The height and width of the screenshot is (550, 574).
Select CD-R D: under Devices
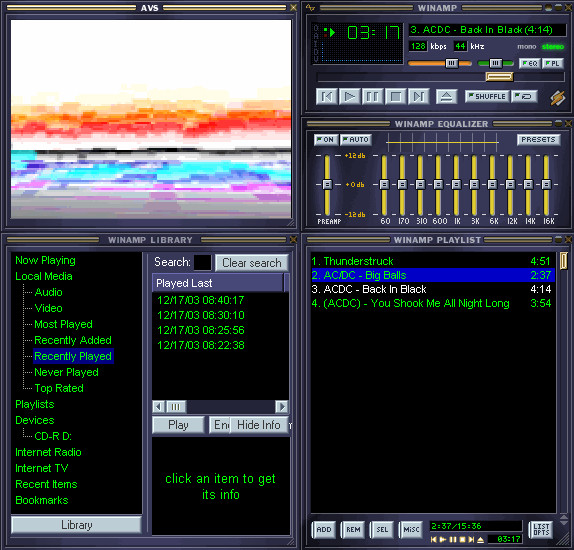[x=53, y=436]
